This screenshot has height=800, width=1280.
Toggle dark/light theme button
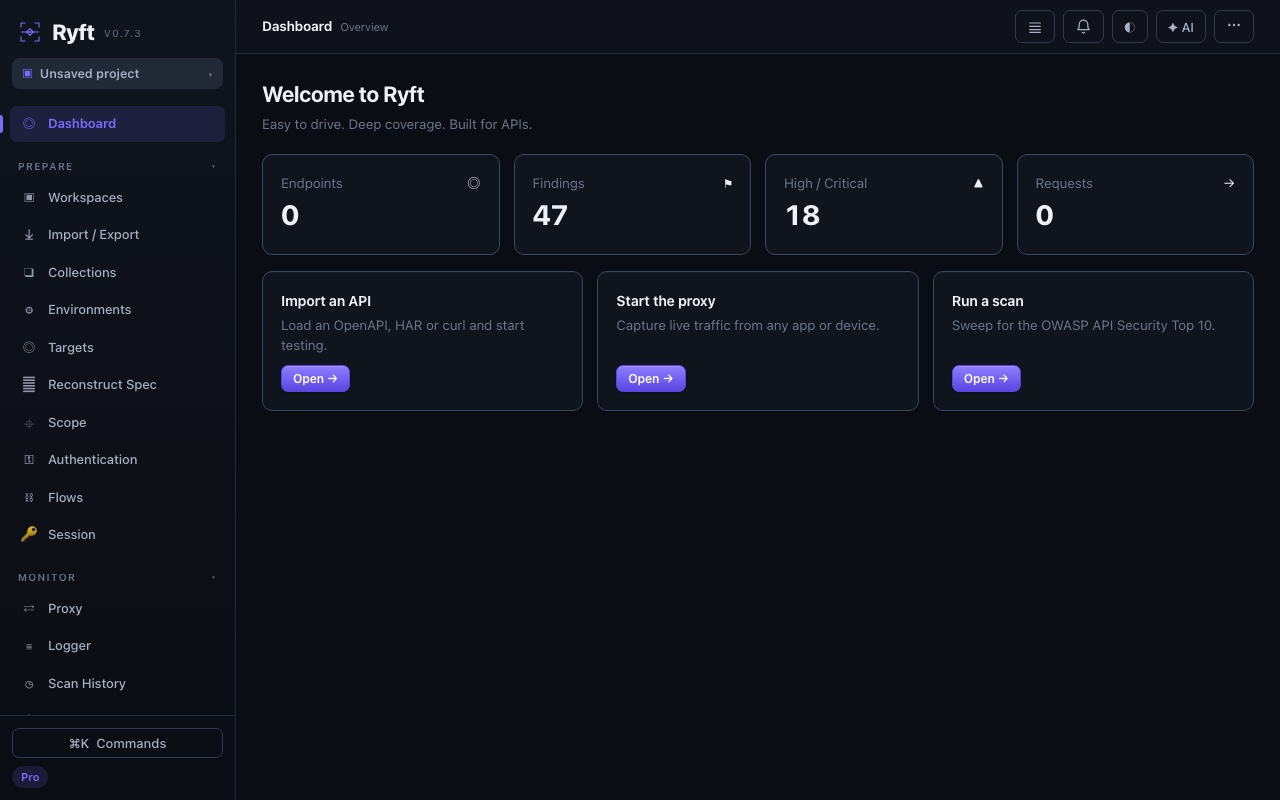(1130, 27)
